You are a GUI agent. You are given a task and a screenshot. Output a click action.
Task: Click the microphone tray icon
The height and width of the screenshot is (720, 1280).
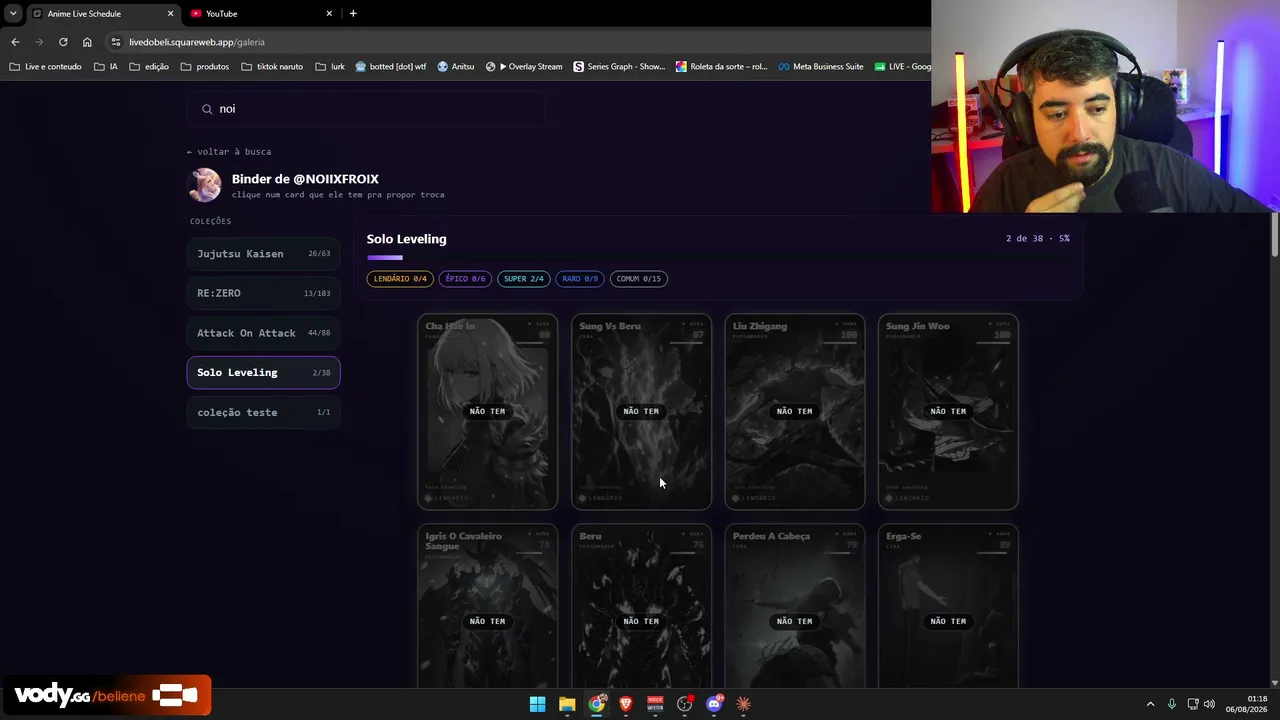(1172, 704)
